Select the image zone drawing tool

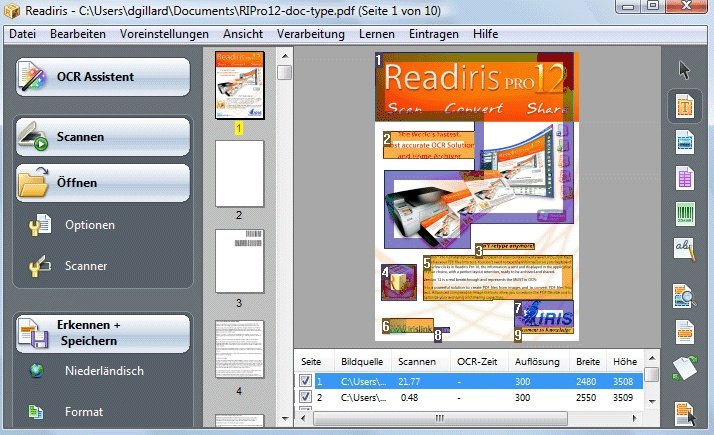pyautogui.click(x=685, y=142)
